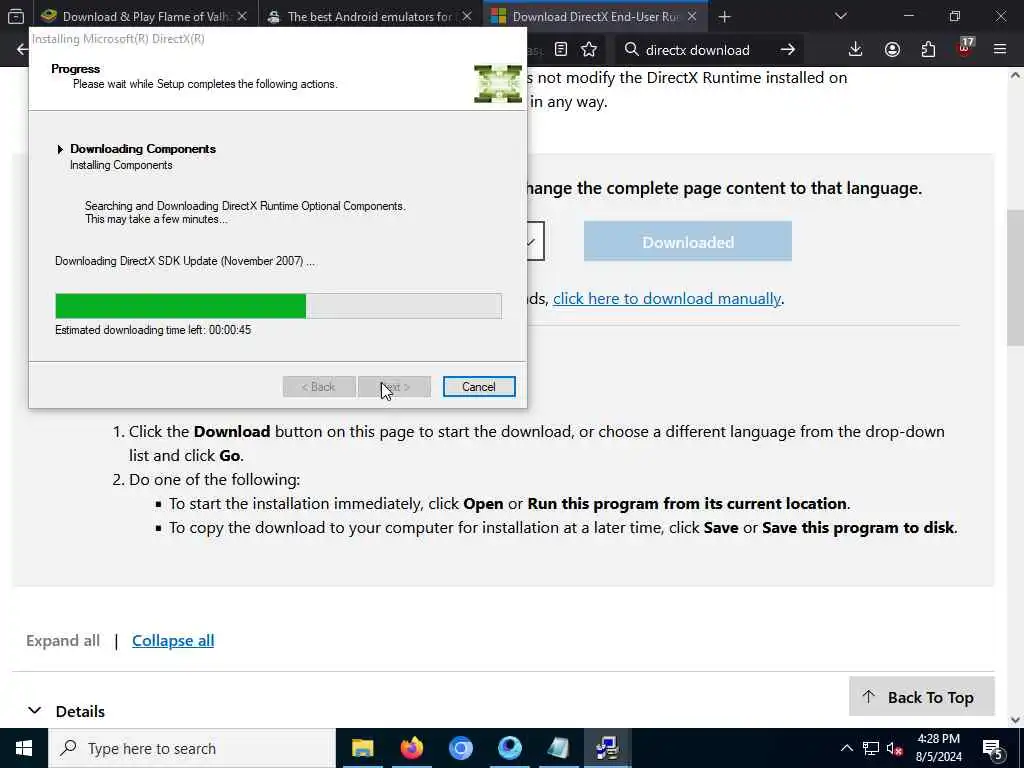Bookmark this page with the star icon
This screenshot has width=1024, height=768.
[x=589, y=50]
